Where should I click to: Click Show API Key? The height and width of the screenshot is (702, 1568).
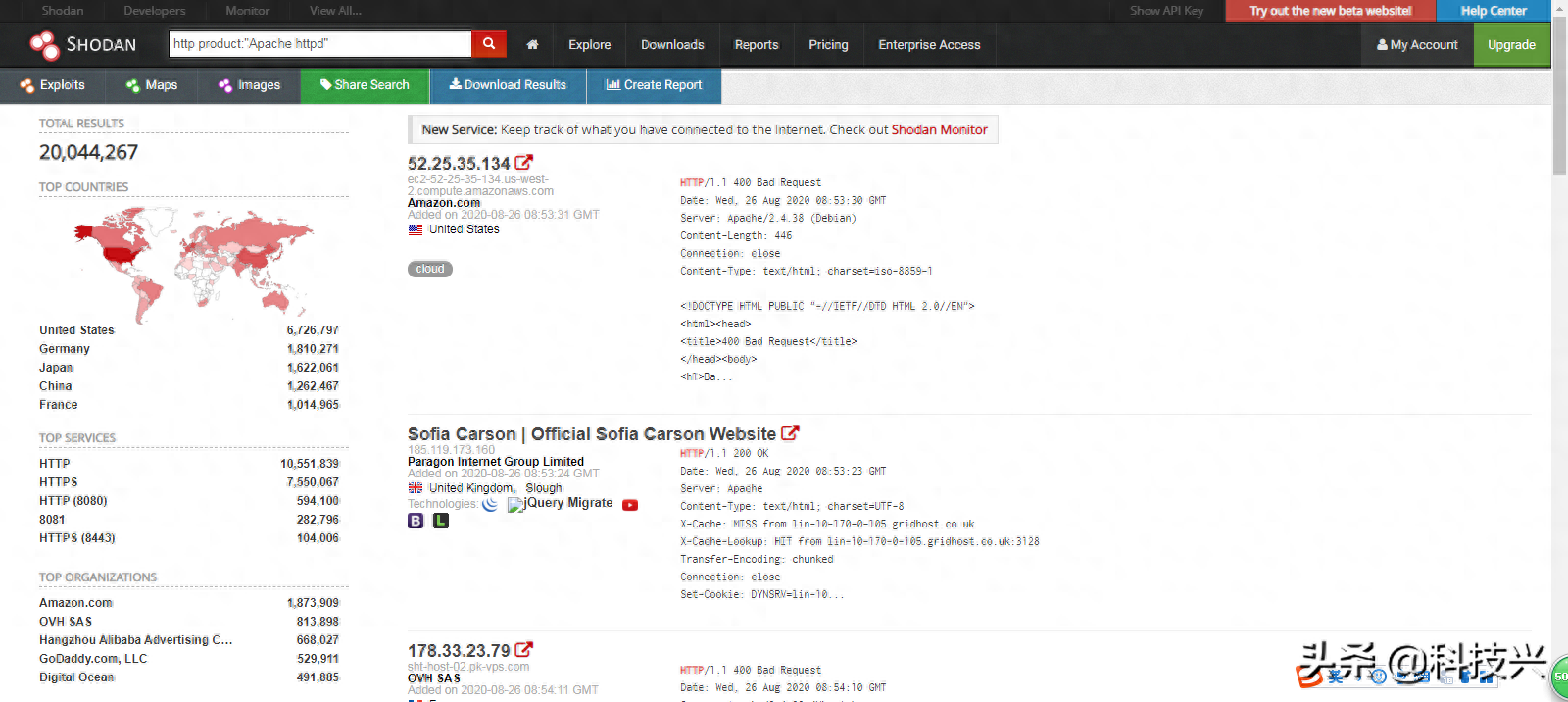[1166, 11]
